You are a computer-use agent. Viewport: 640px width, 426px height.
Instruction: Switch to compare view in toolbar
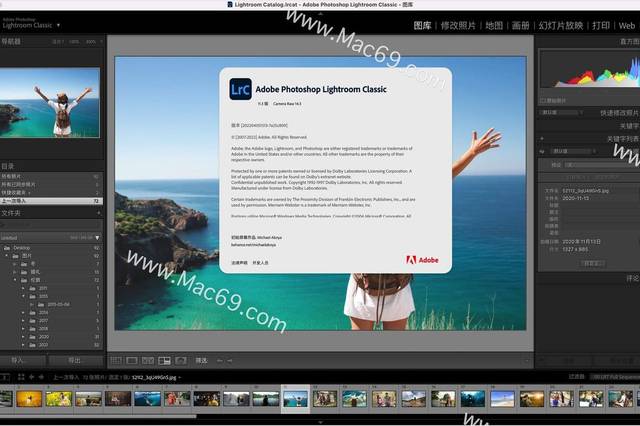[148, 361]
